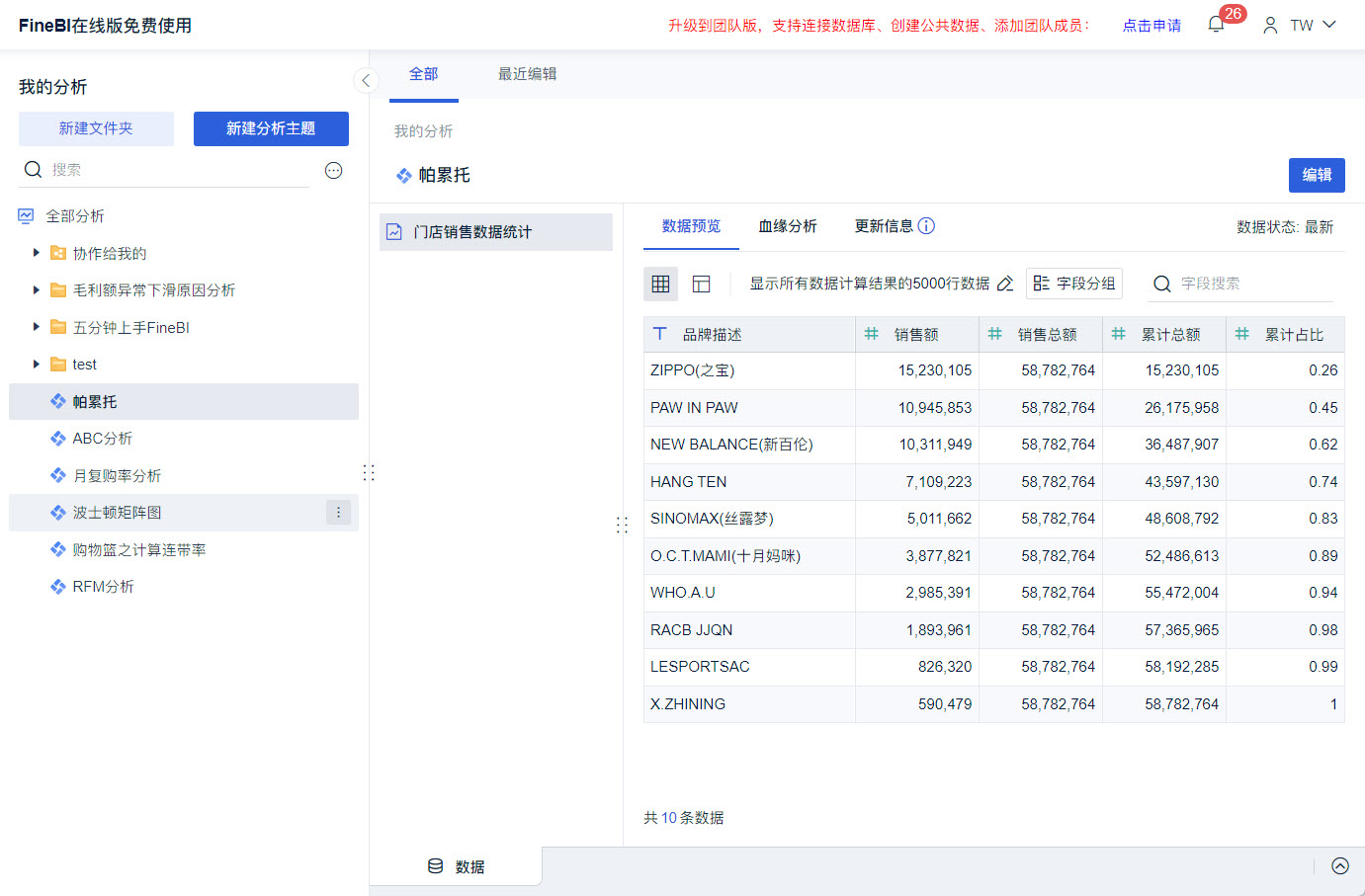Open the 血缘分析 tab
Viewport: 1365px width, 896px height.
tap(788, 226)
